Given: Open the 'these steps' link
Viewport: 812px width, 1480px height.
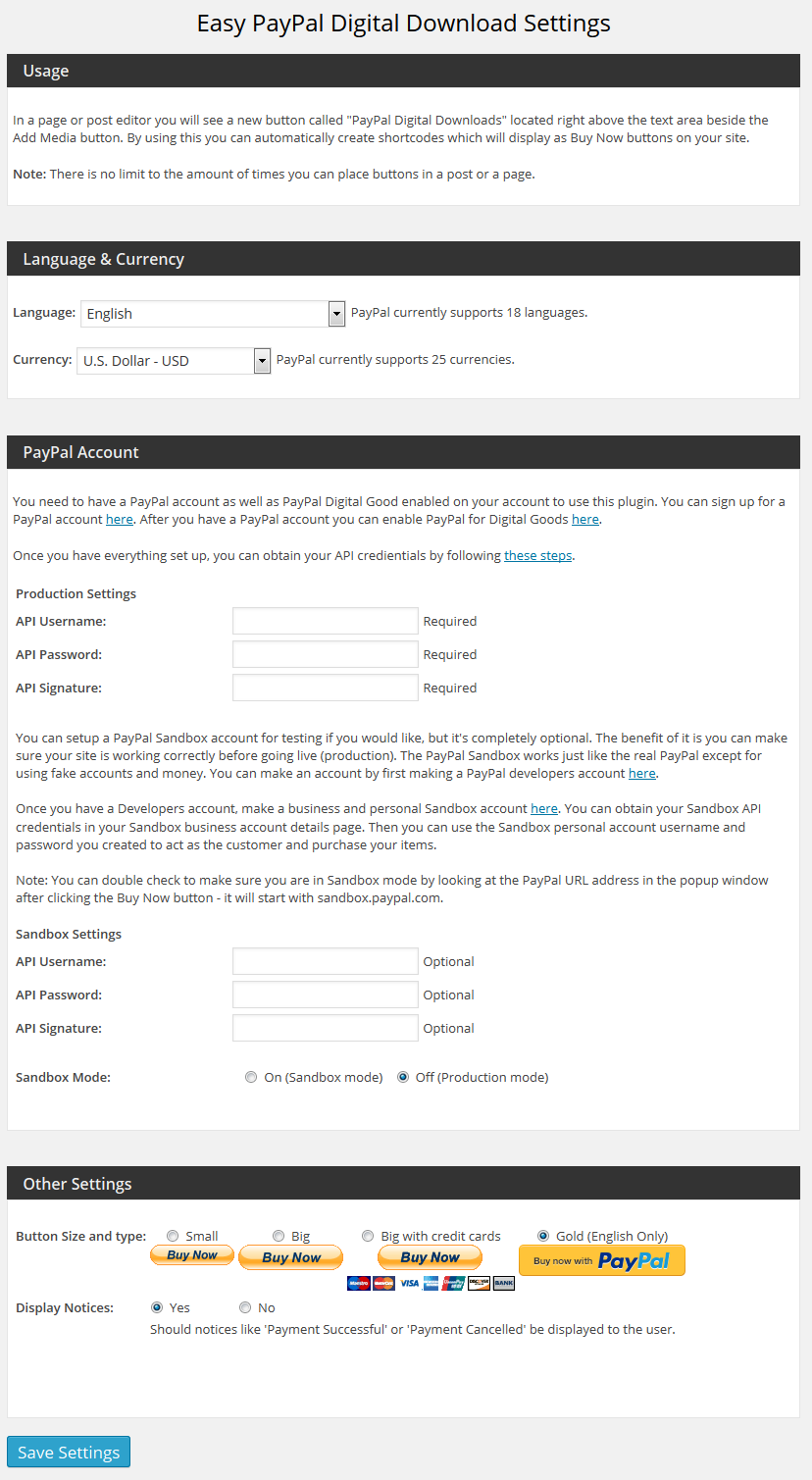Looking at the screenshot, I should 537,555.
